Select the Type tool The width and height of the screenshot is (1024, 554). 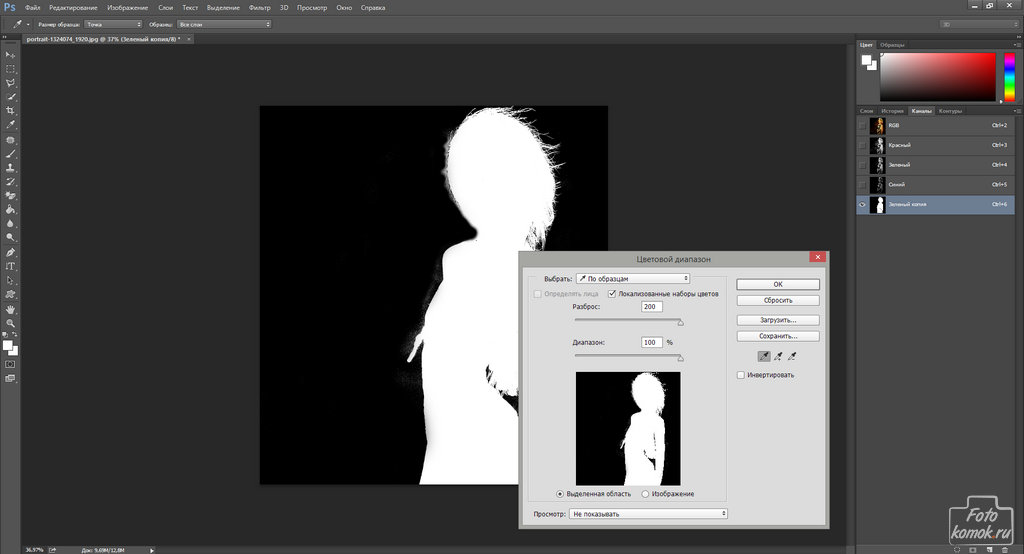[x=10, y=267]
